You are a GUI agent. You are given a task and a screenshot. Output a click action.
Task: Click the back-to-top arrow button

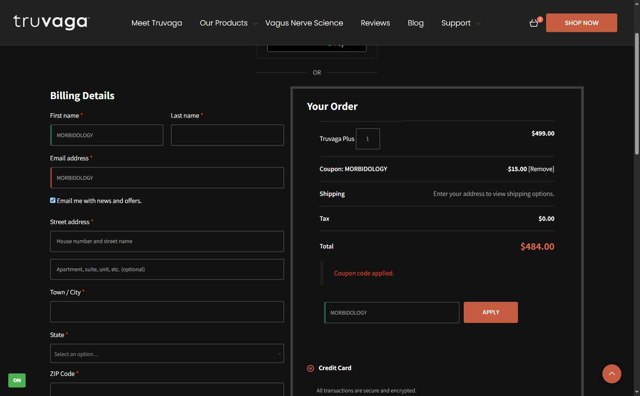click(x=611, y=374)
